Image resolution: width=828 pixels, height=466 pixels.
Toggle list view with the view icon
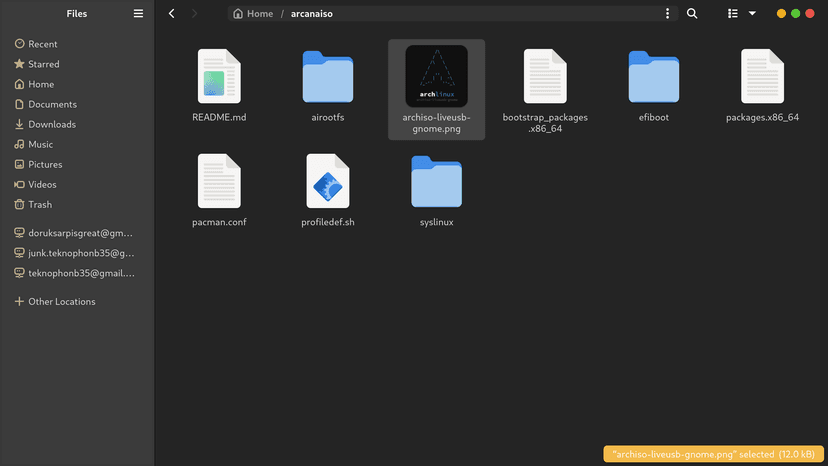(x=732, y=14)
